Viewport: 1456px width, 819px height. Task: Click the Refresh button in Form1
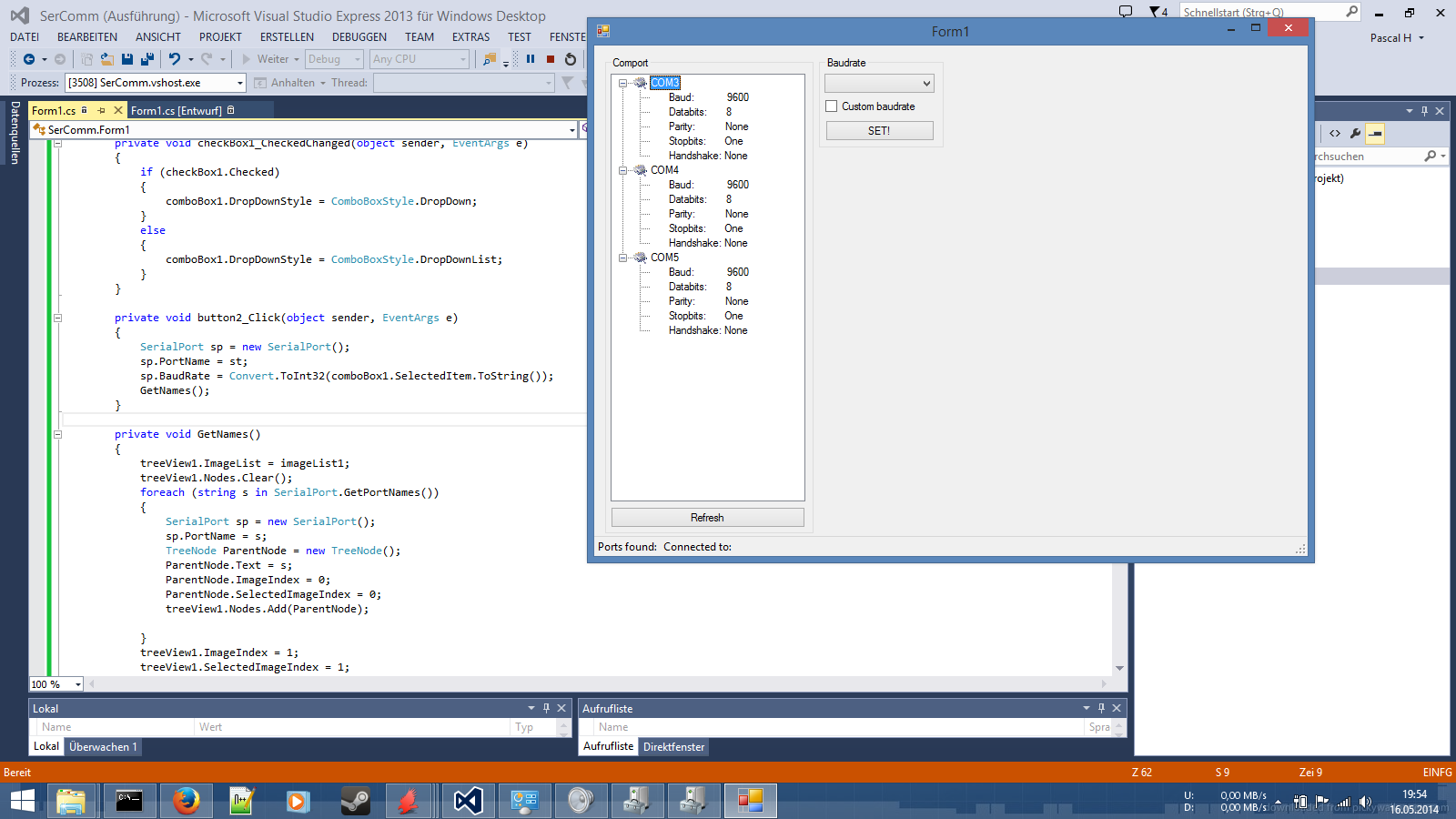[707, 518]
